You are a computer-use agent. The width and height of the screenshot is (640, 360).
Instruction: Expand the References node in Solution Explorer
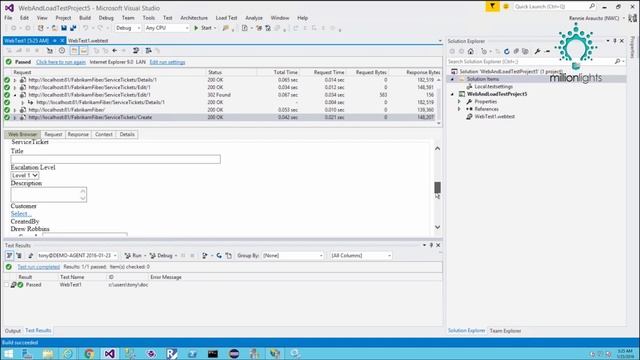pos(459,109)
